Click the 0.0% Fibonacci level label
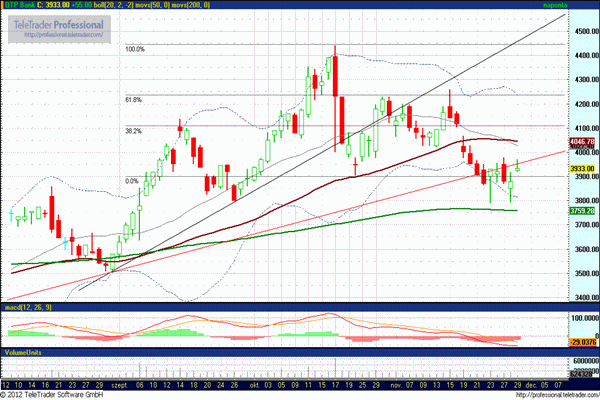The image size is (600, 400). pyautogui.click(x=130, y=181)
